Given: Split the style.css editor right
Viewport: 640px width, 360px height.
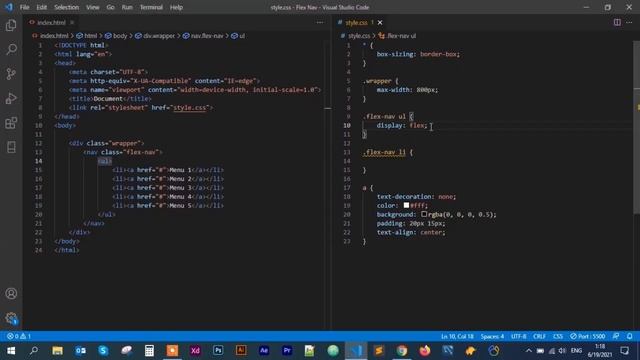Looking at the screenshot, I should tap(617, 22).
